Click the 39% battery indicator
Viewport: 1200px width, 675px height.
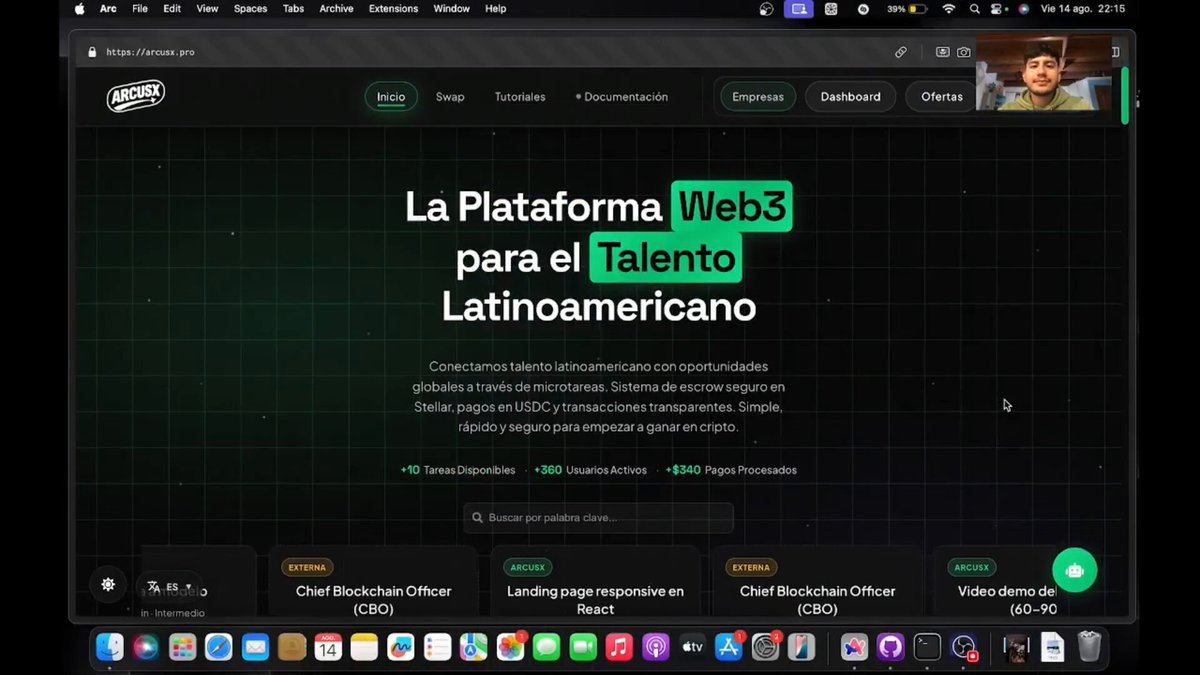pos(908,9)
